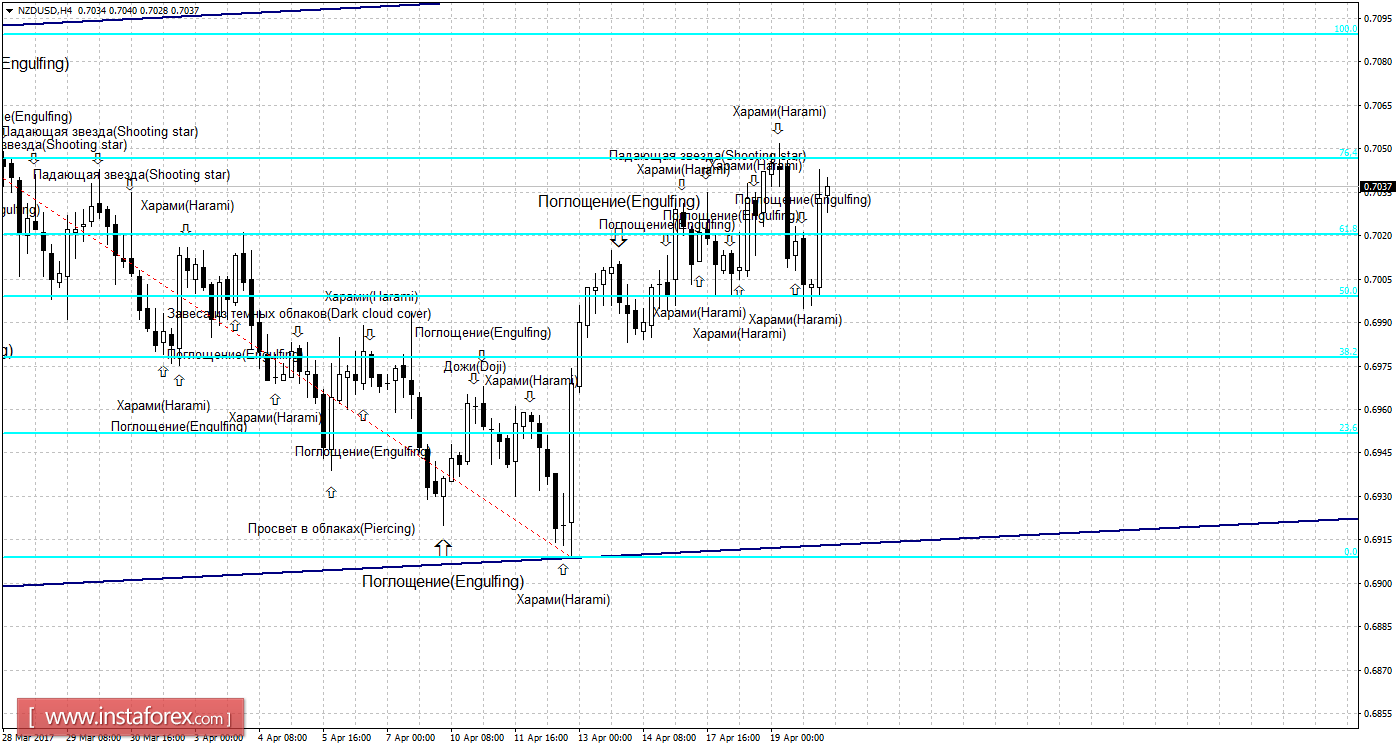Click the Fibonacci 23.6 level label

click(x=1348, y=428)
